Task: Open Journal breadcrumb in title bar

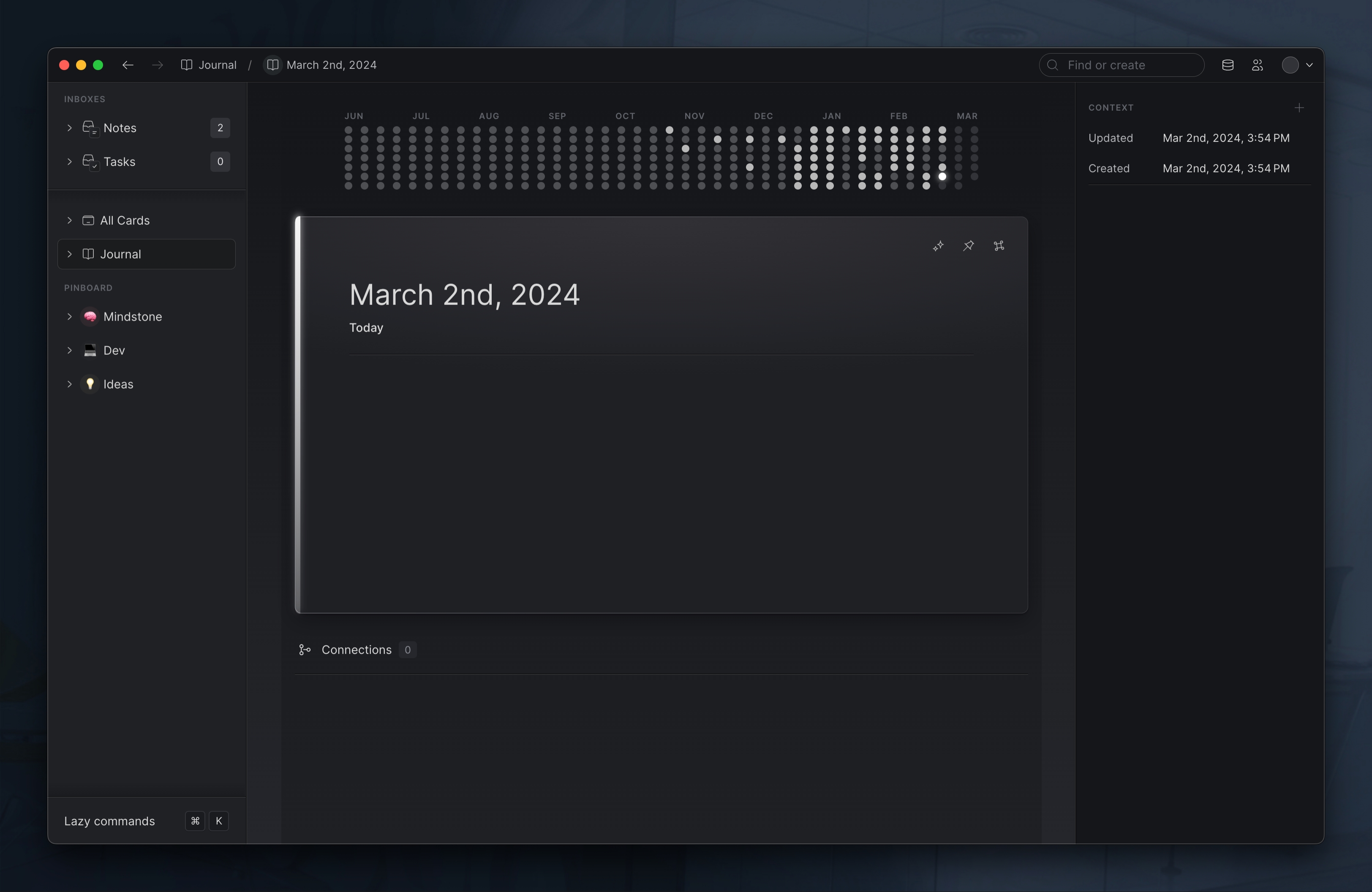Action: point(209,65)
